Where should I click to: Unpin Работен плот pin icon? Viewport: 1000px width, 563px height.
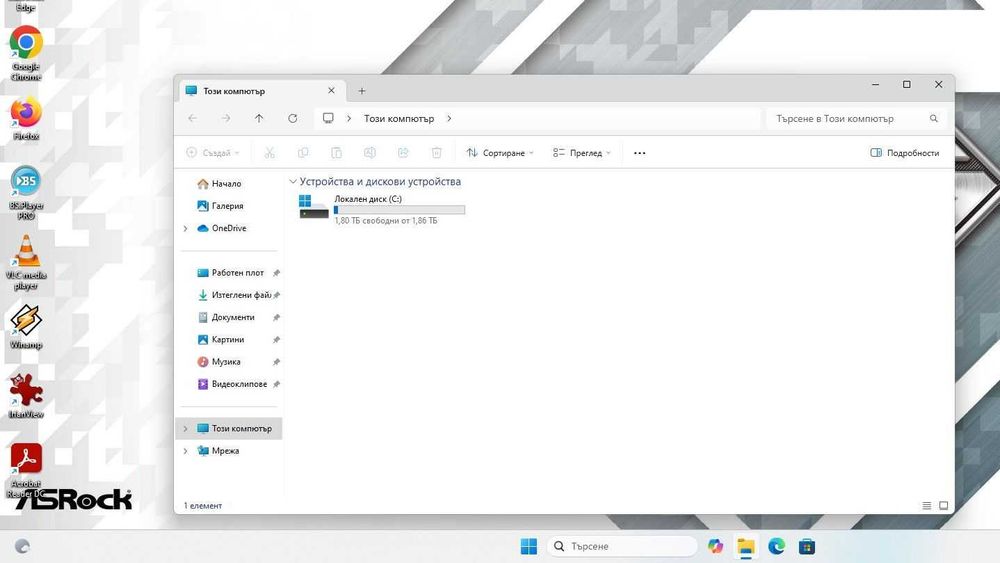pyautogui.click(x=276, y=273)
